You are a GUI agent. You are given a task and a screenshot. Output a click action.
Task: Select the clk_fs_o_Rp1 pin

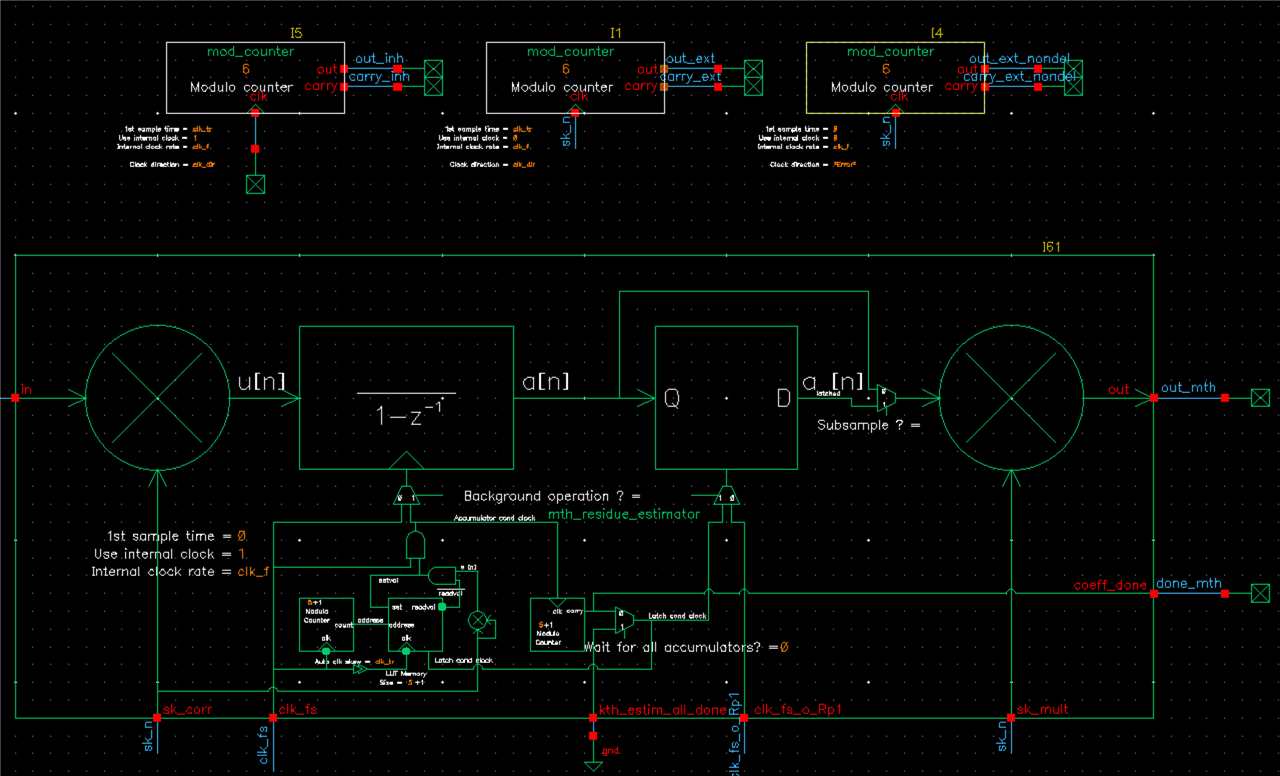tap(744, 718)
